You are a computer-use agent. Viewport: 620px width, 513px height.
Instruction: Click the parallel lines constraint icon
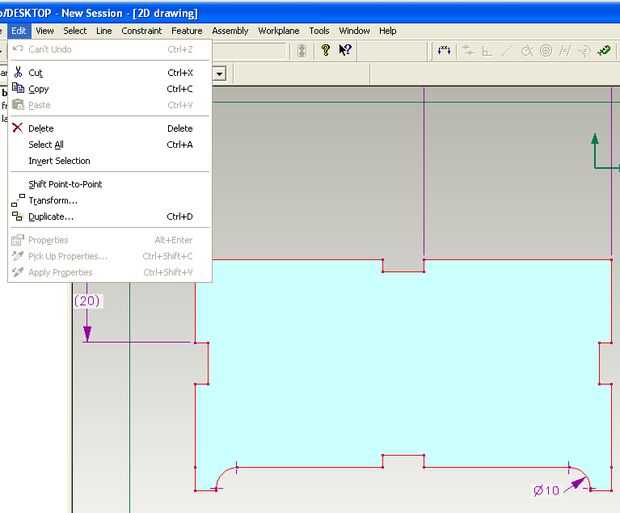tap(564, 51)
